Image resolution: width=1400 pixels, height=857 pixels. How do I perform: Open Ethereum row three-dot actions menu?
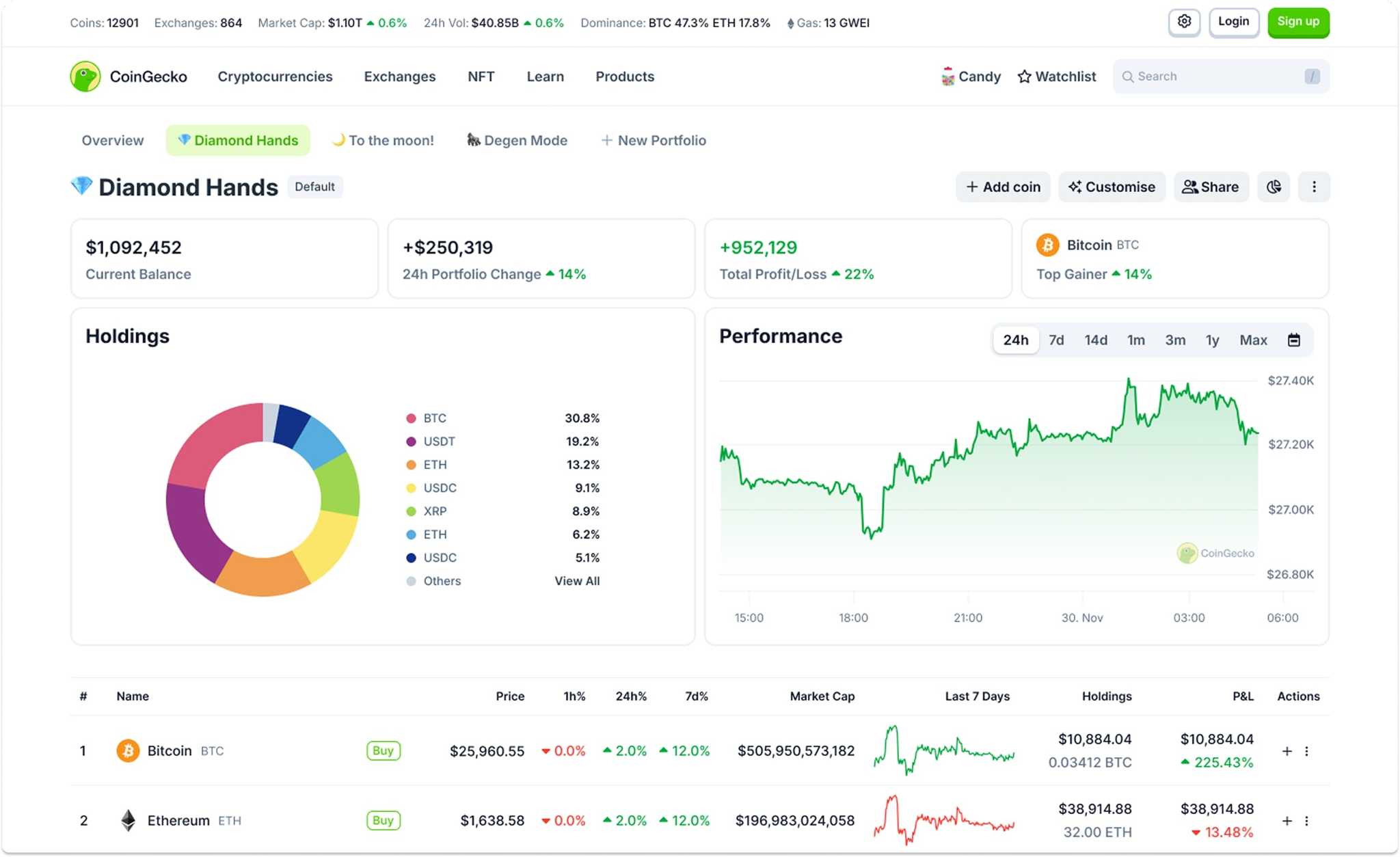coord(1306,821)
